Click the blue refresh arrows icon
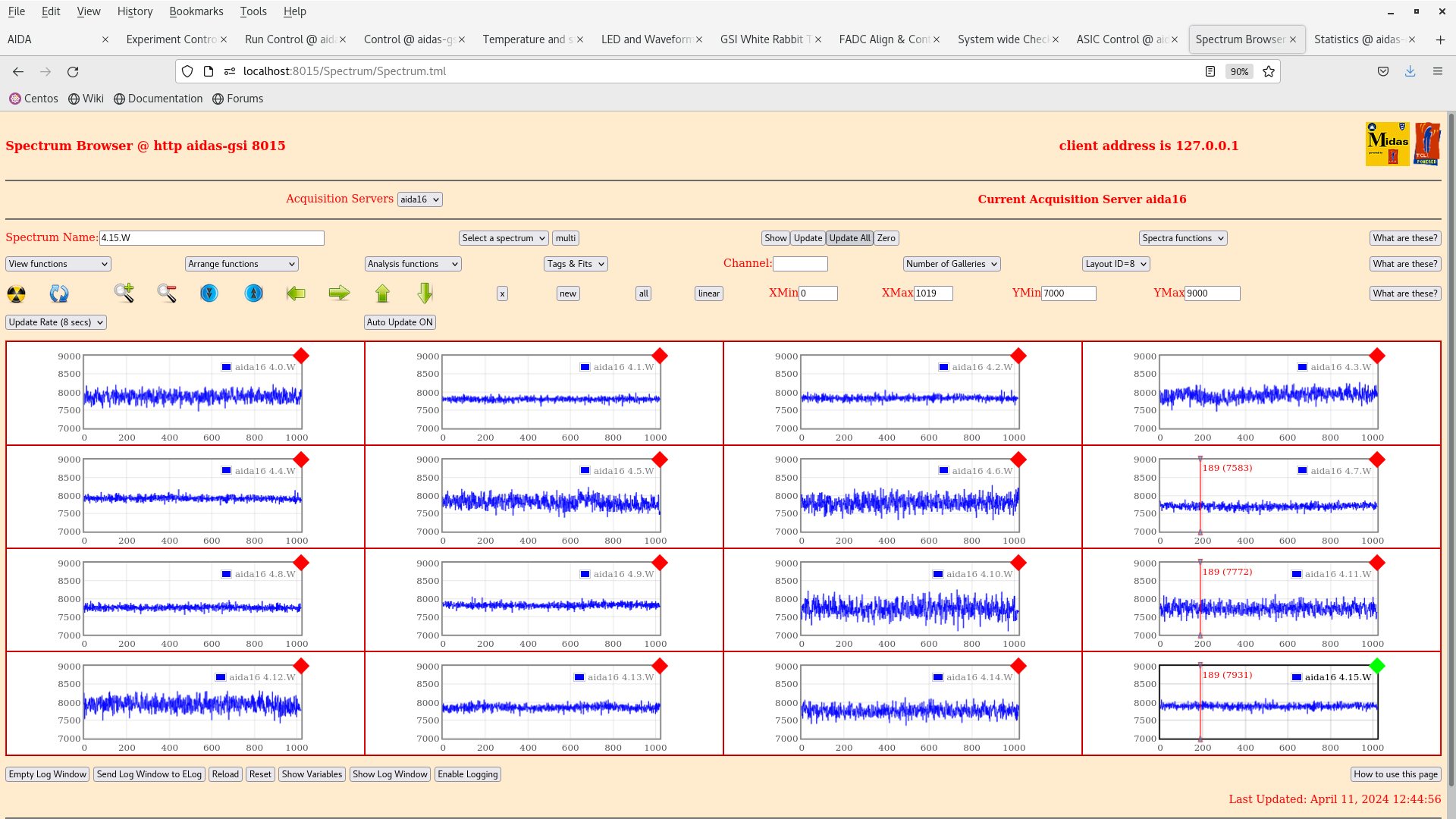Screen dimensions: 1456x819 click(59, 293)
